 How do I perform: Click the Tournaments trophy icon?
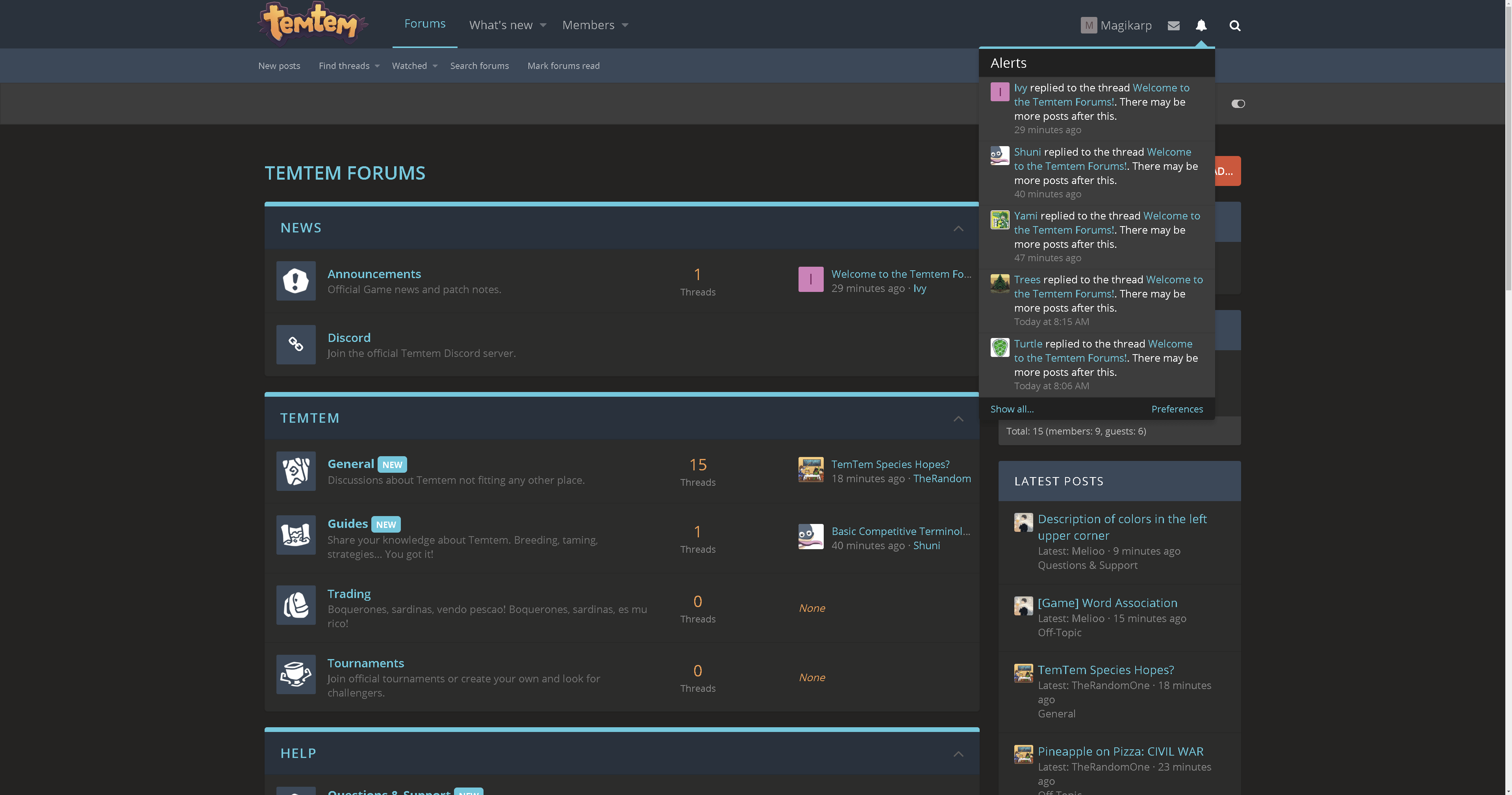(296, 674)
